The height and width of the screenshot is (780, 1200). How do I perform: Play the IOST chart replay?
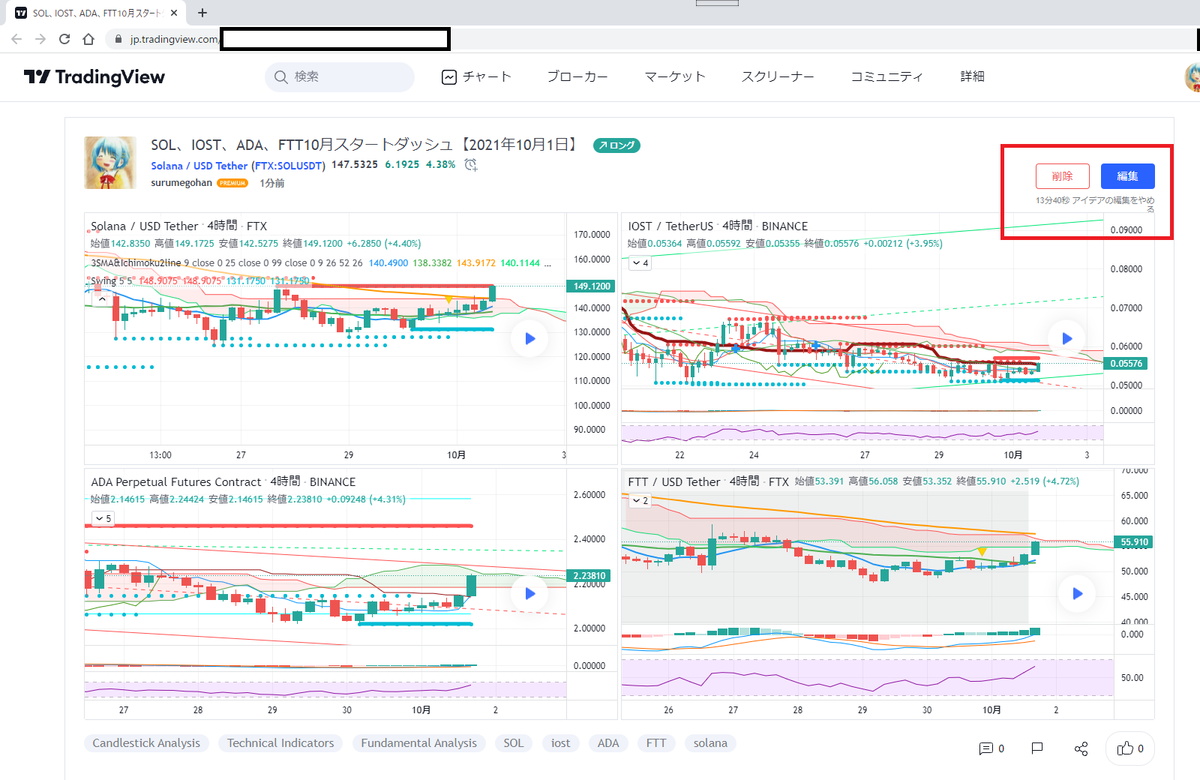tap(1066, 339)
